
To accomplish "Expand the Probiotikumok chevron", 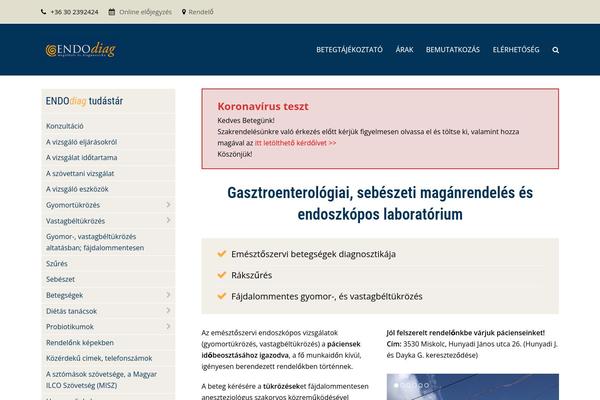I will 168,326.
